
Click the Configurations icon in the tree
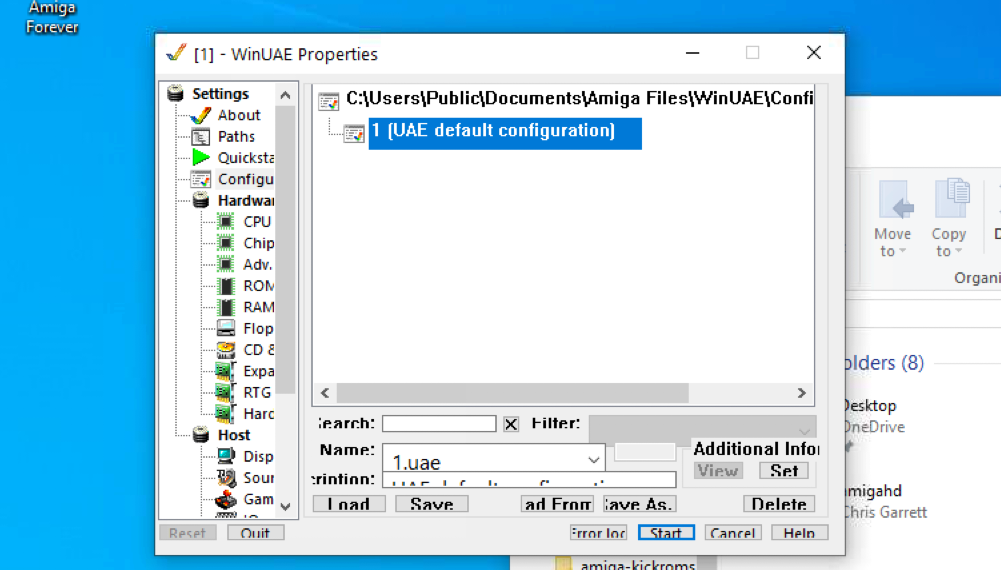[200, 179]
